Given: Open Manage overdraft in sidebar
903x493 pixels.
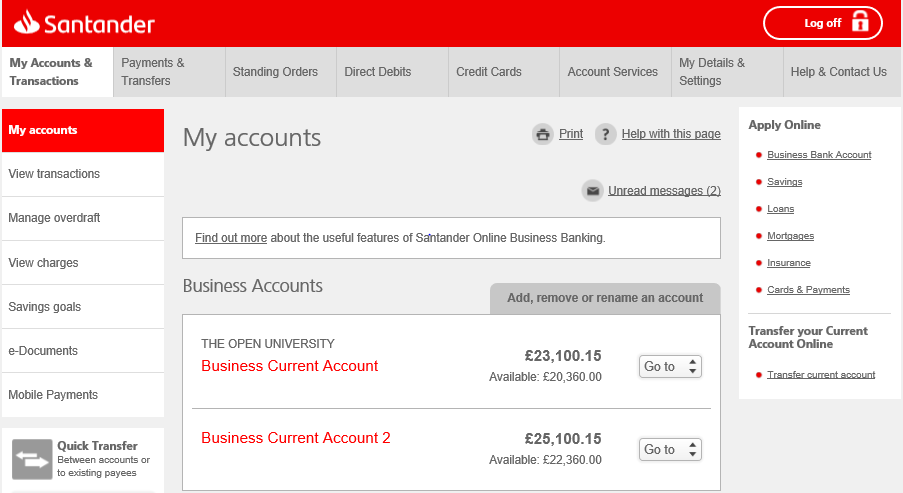Looking at the screenshot, I should tap(83, 218).
